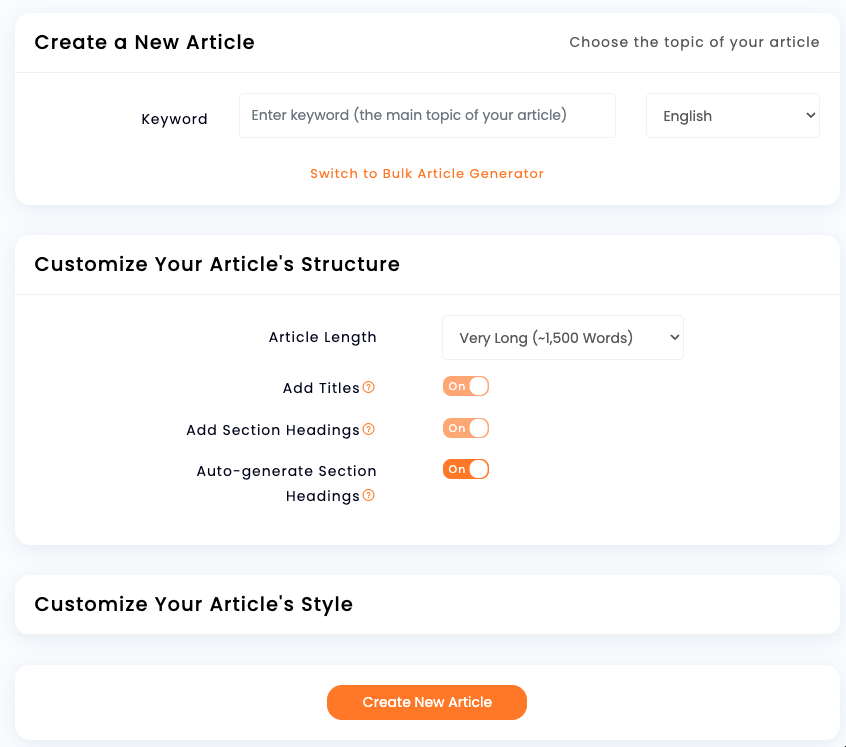846x747 pixels.
Task: Click the Auto-generate Section Headings help icon
Action: 369,495
